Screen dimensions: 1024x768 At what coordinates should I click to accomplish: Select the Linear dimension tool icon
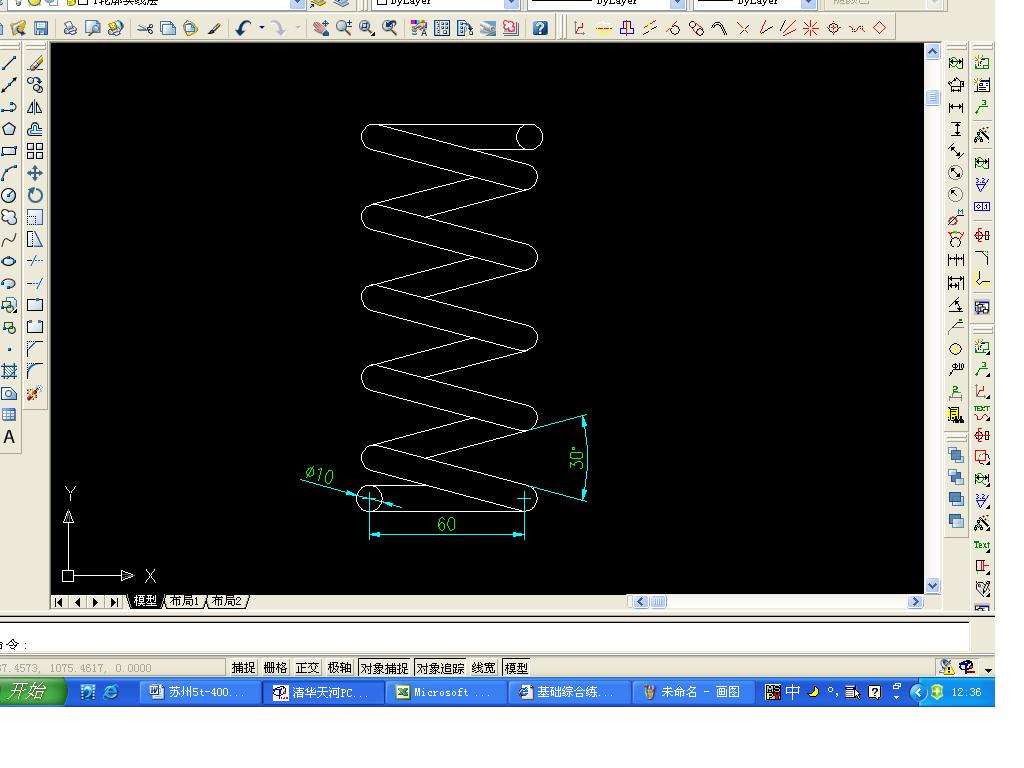click(x=955, y=107)
